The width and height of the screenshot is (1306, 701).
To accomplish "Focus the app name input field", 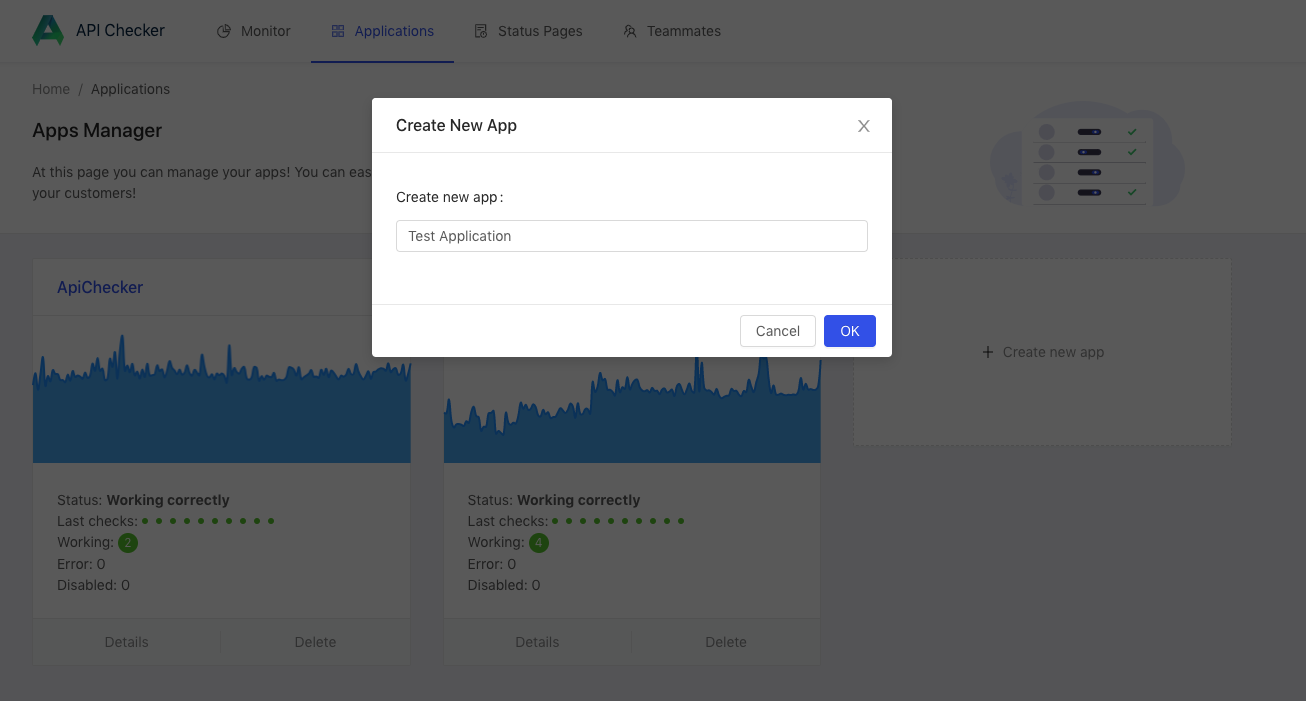I will [x=631, y=236].
